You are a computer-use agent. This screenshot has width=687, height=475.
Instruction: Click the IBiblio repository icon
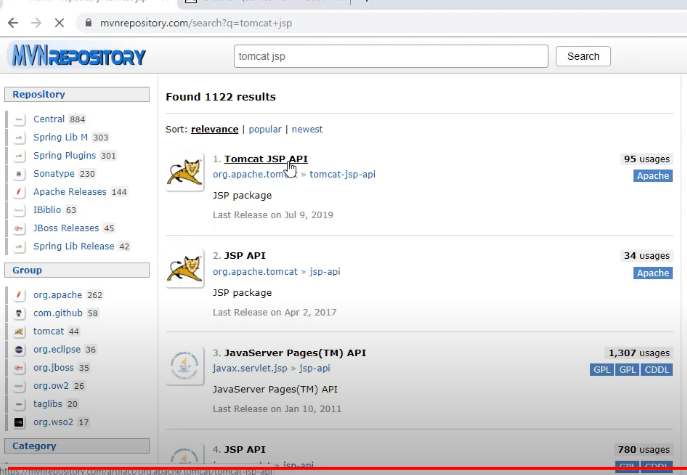(19, 210)
